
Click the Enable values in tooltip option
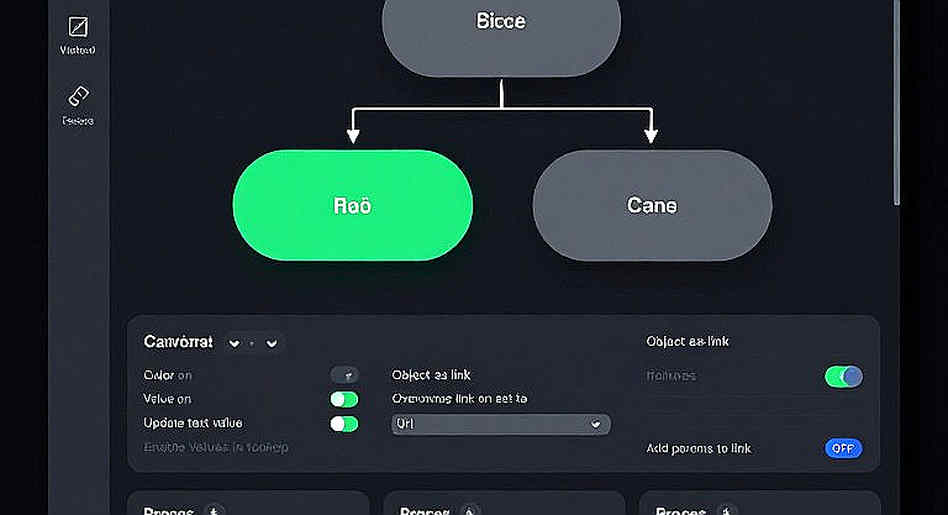pos(216,447)
